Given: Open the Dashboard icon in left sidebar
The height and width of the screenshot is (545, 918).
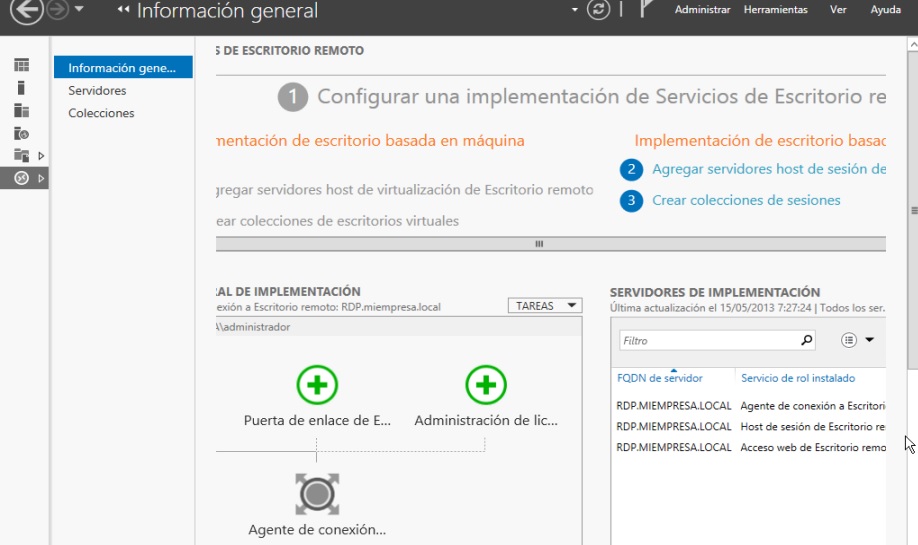Looking at the screenshot, I should pyautogui.click(x=21, y=65).
